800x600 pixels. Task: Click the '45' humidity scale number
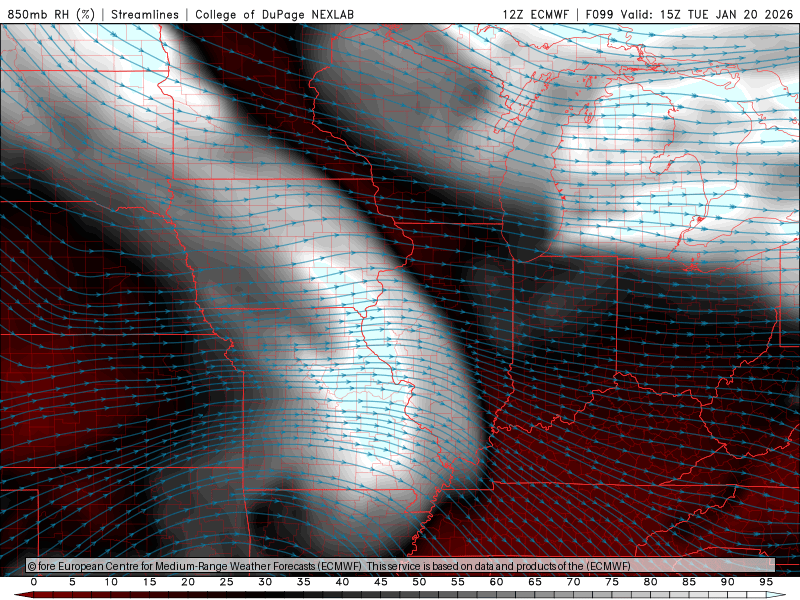pyautogui.click(x=381, y=582)
